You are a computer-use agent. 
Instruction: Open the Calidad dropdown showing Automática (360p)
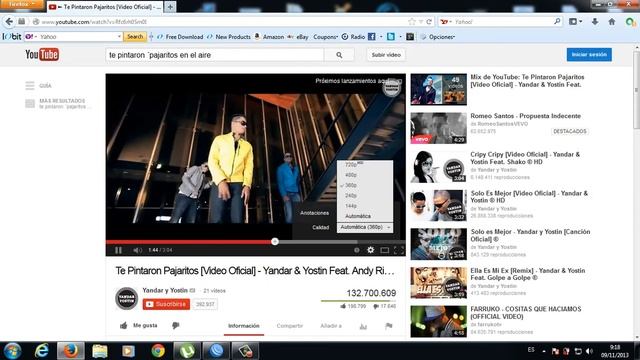coord(365,227)
